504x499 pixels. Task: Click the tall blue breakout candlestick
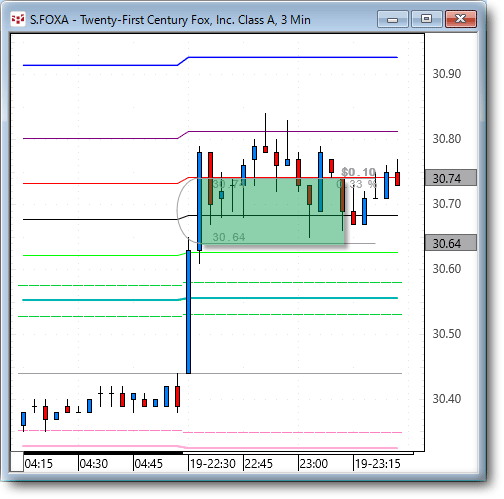tap(188, 312)
